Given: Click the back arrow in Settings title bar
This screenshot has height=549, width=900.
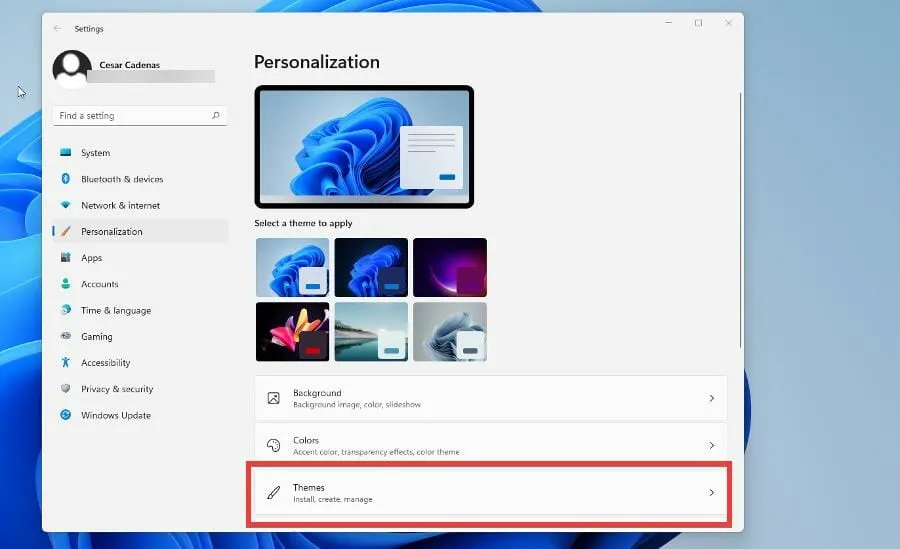Looking at the screenshot, I should pos(57,29).
